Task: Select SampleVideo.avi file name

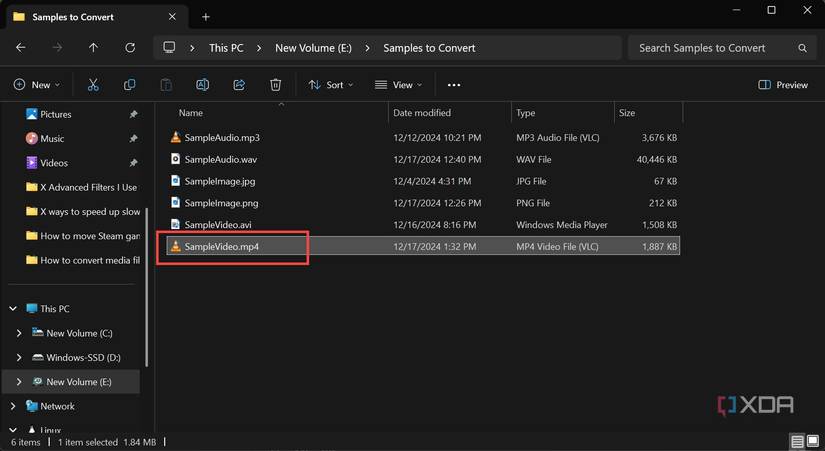Action: click(x=218, y=225)
